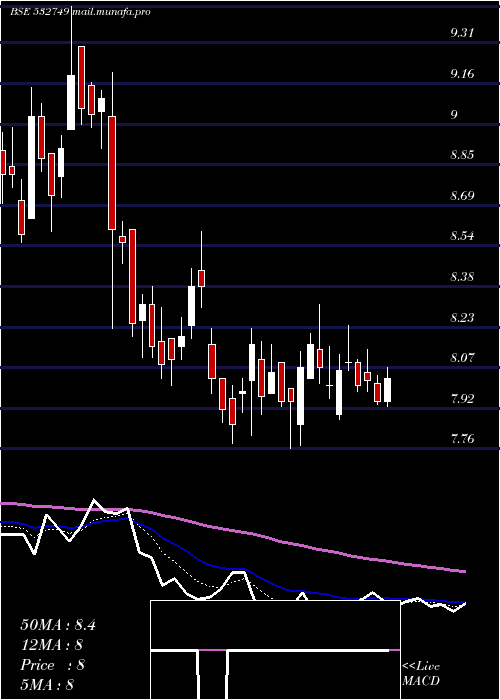Click the MACD indicator box

(x=275, y=650)
